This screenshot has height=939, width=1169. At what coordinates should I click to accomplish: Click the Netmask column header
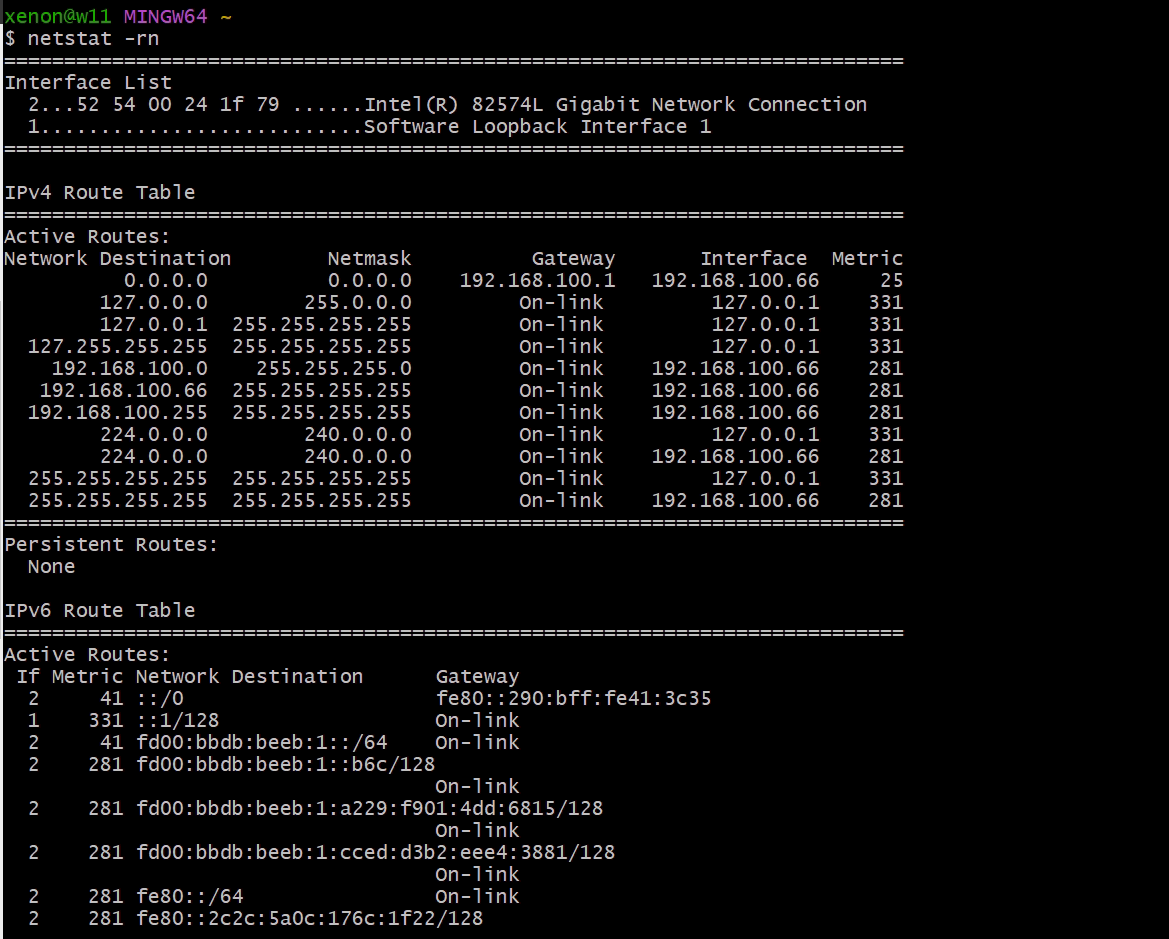[369, 259]
